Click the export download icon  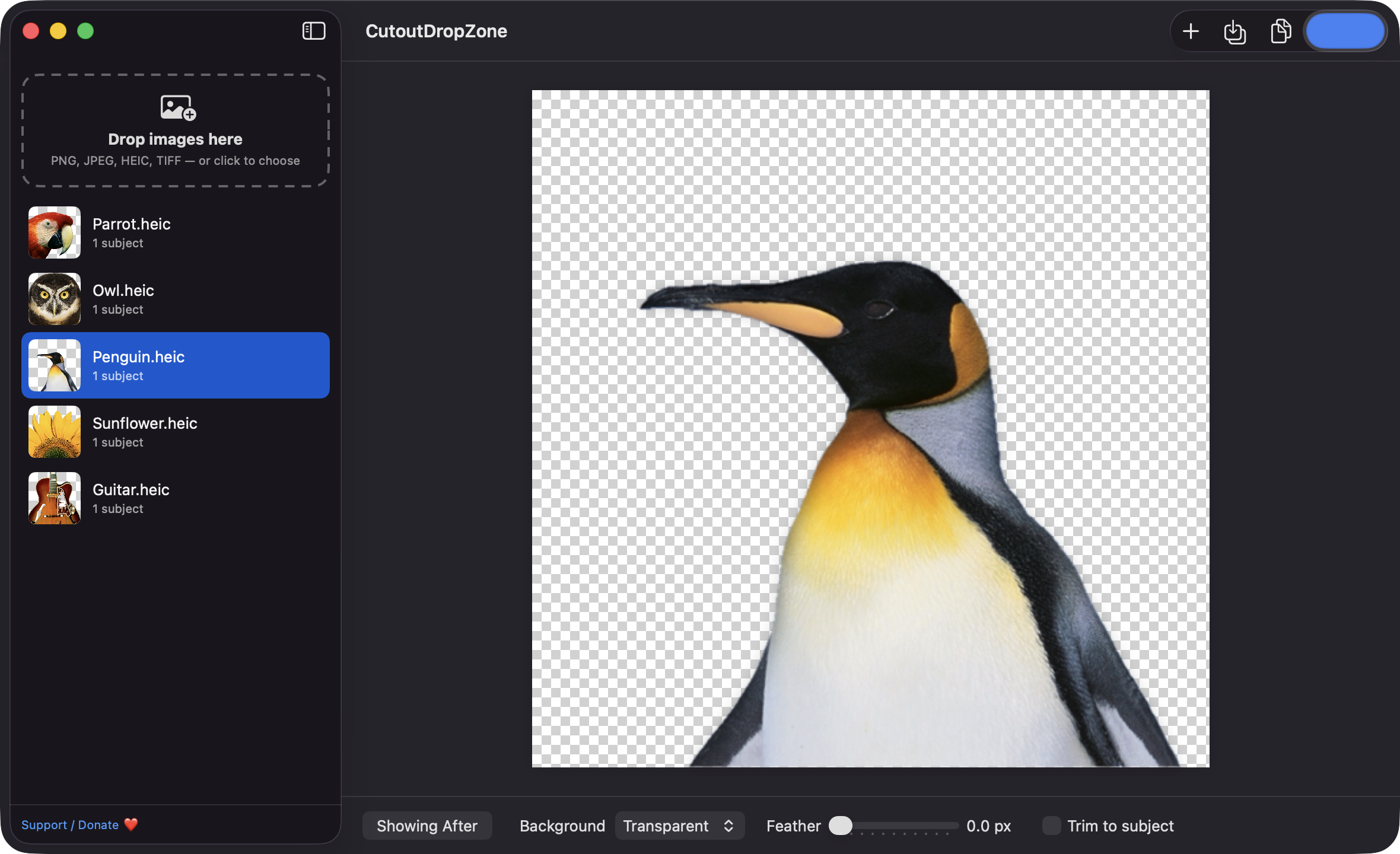(x=1235, y=31)
